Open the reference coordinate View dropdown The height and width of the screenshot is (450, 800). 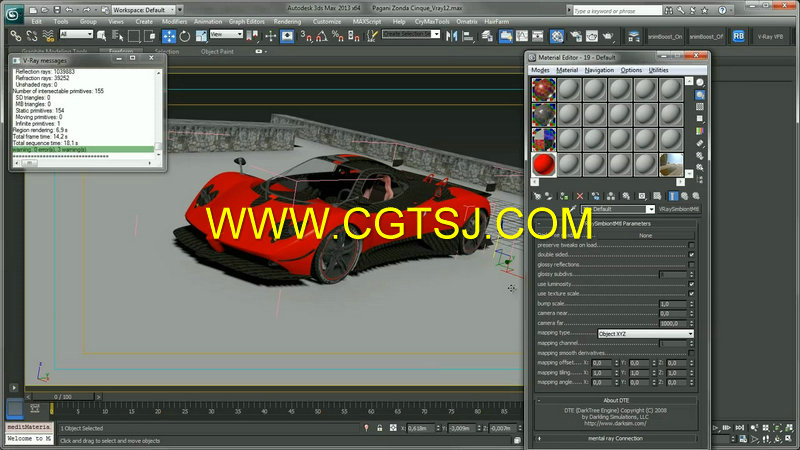pyautogui.click(x=226, y=34)
